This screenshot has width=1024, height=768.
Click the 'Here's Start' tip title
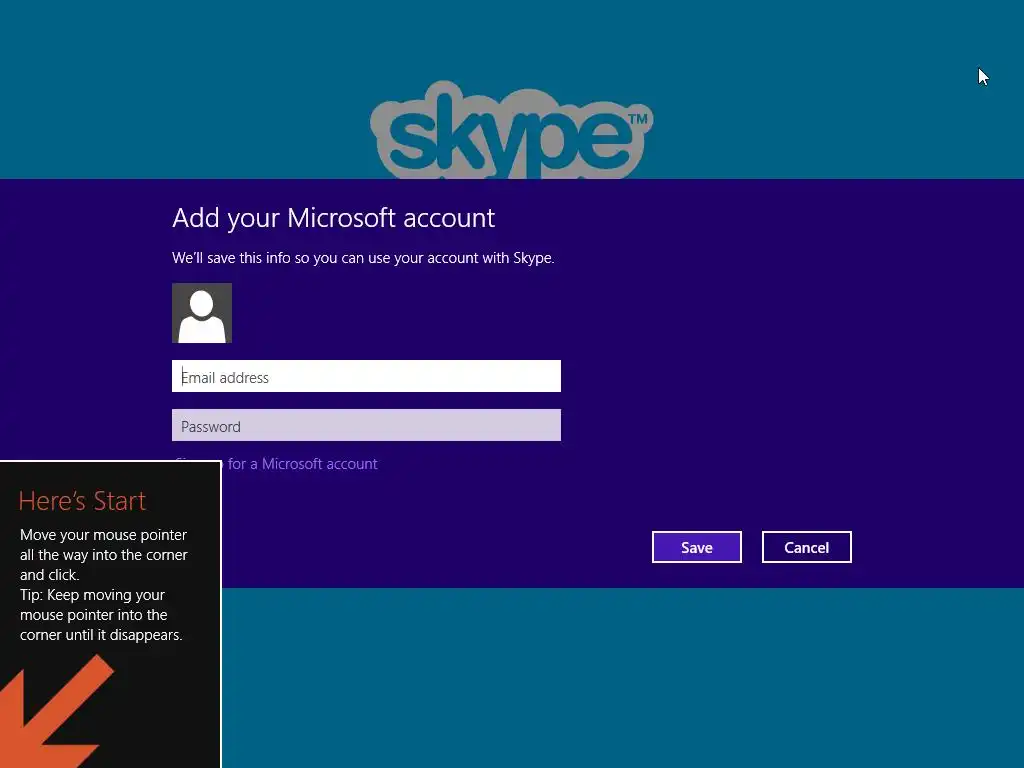pos(82,501)
